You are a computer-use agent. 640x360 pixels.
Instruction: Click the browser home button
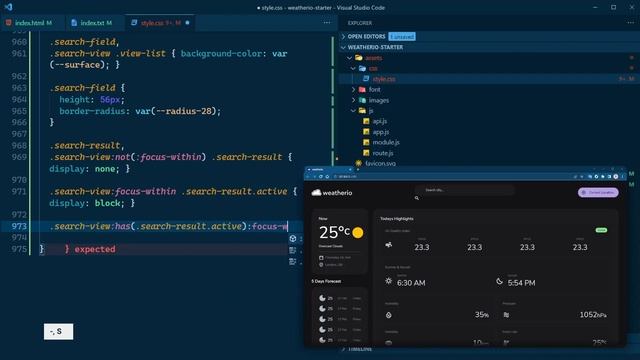[327, 177]
